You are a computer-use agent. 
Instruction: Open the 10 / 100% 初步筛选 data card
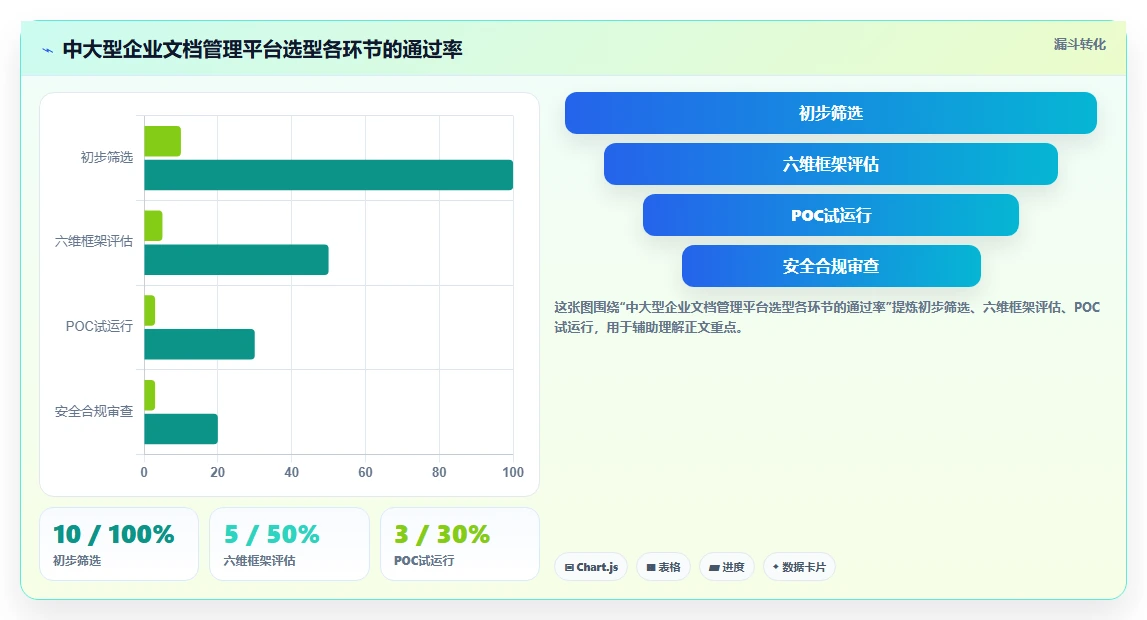point(119,544)
